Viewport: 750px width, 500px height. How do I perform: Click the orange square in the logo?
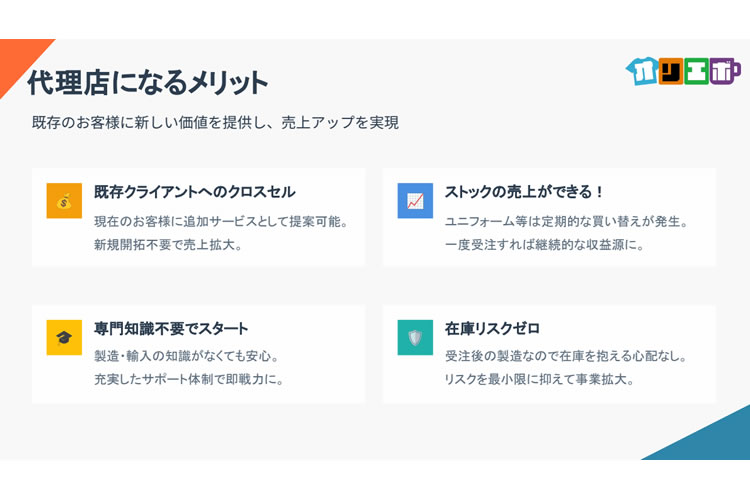click(670, 72)
